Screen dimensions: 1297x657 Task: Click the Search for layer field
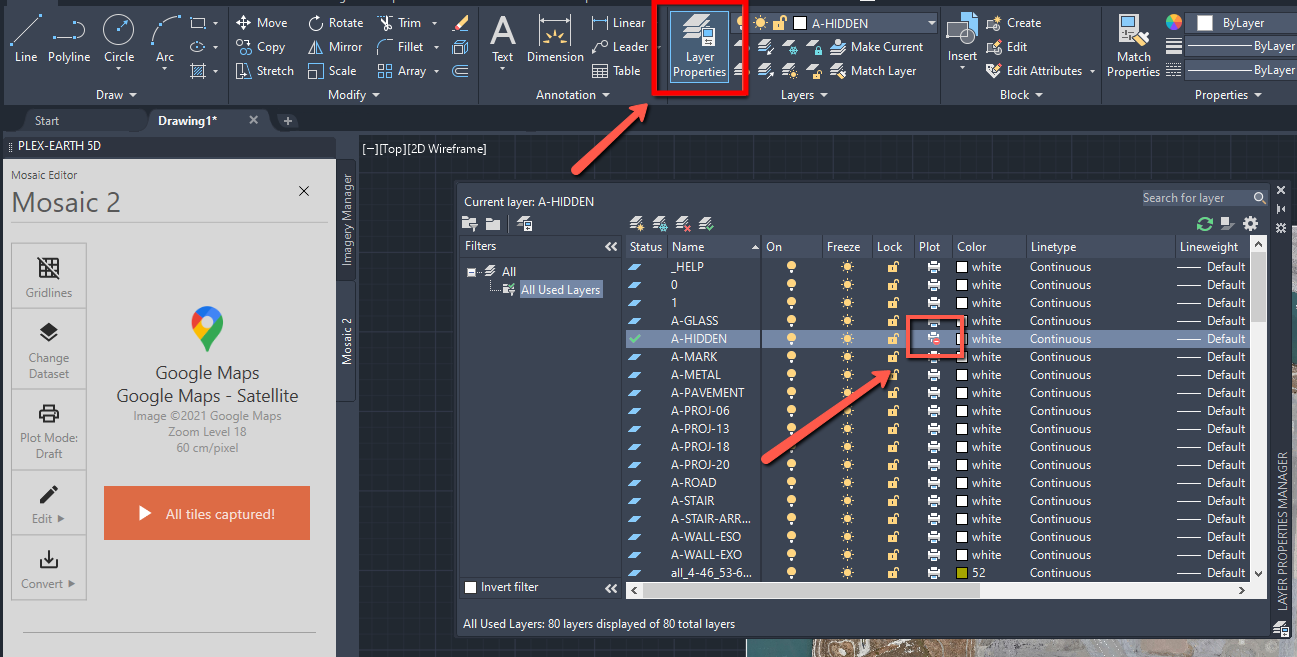1204,198
